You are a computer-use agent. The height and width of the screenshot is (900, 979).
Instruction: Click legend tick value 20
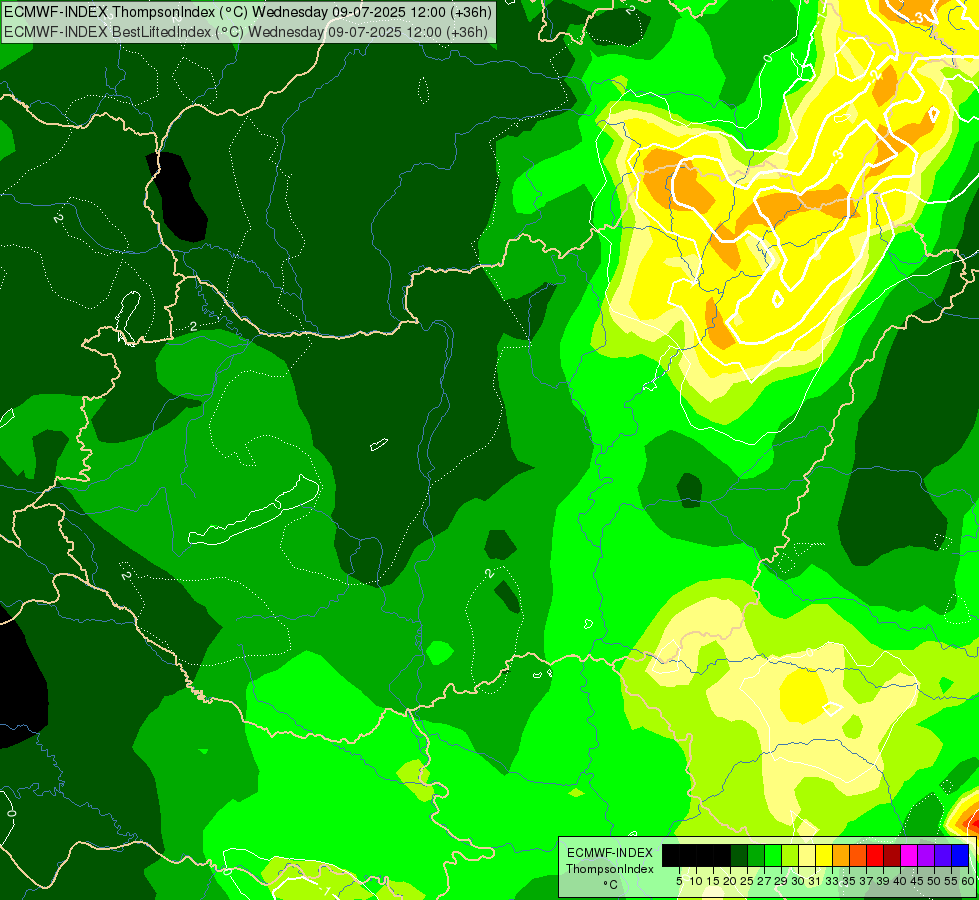pyautogui.click(x=730, y=881)
